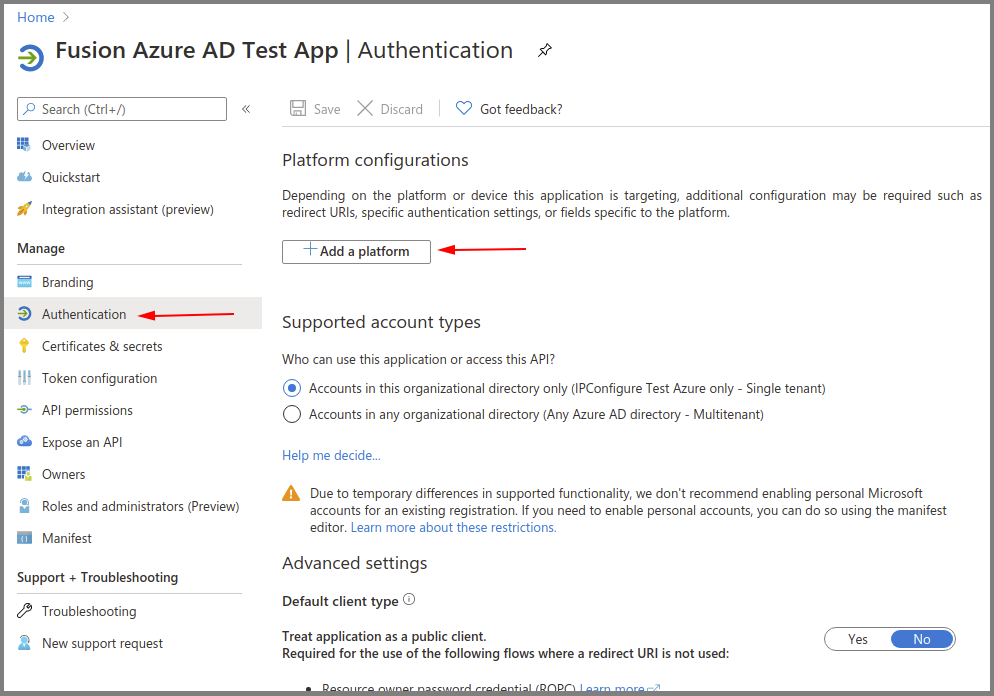Viewport: 994px width, 696px height.
Task: Click the Manage section heading
Action: coord(41,248)
